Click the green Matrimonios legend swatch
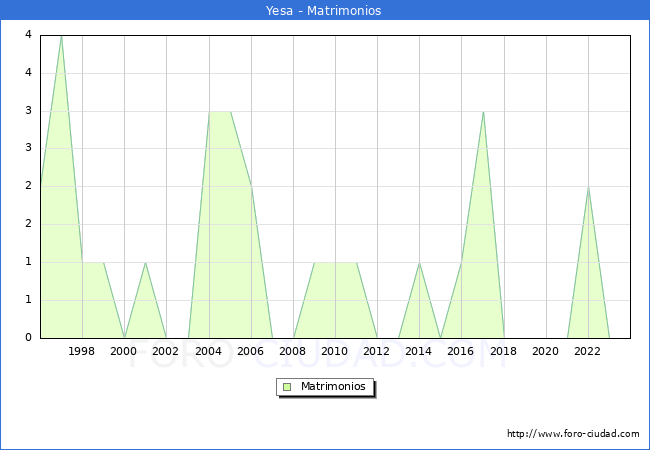 coord(287,387)
